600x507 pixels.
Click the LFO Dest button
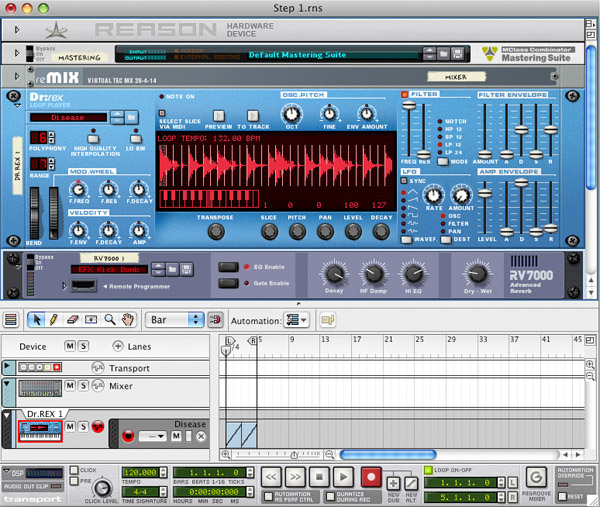coord(445,240)
